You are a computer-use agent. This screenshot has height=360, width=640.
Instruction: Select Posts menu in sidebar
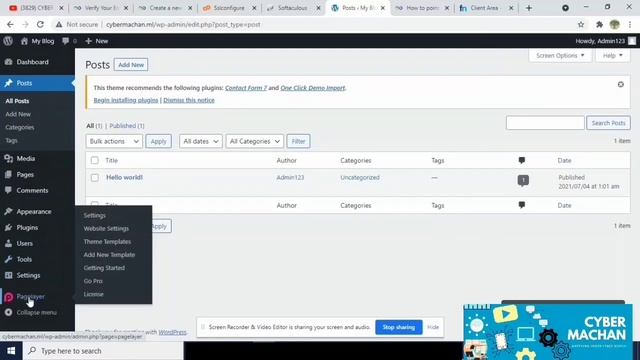point(24,83)
